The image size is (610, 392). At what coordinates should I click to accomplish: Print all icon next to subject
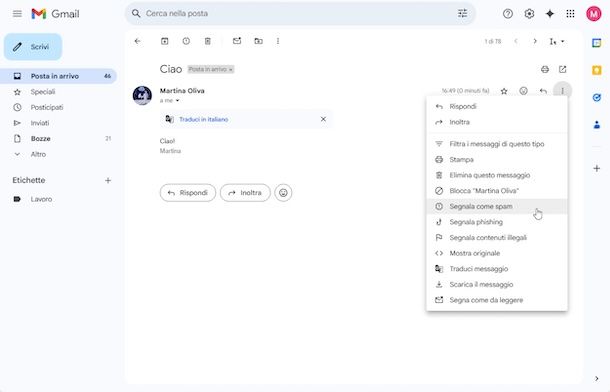[545, 69]
